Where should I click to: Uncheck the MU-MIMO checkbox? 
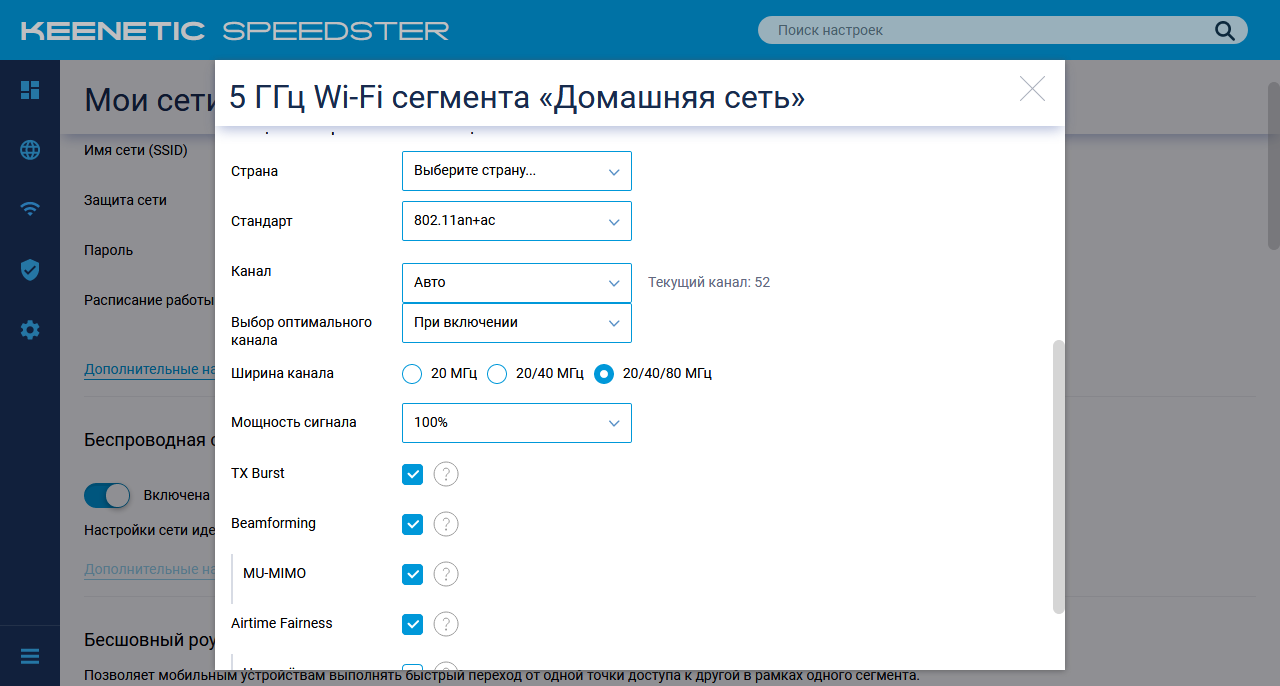point(412,574)
